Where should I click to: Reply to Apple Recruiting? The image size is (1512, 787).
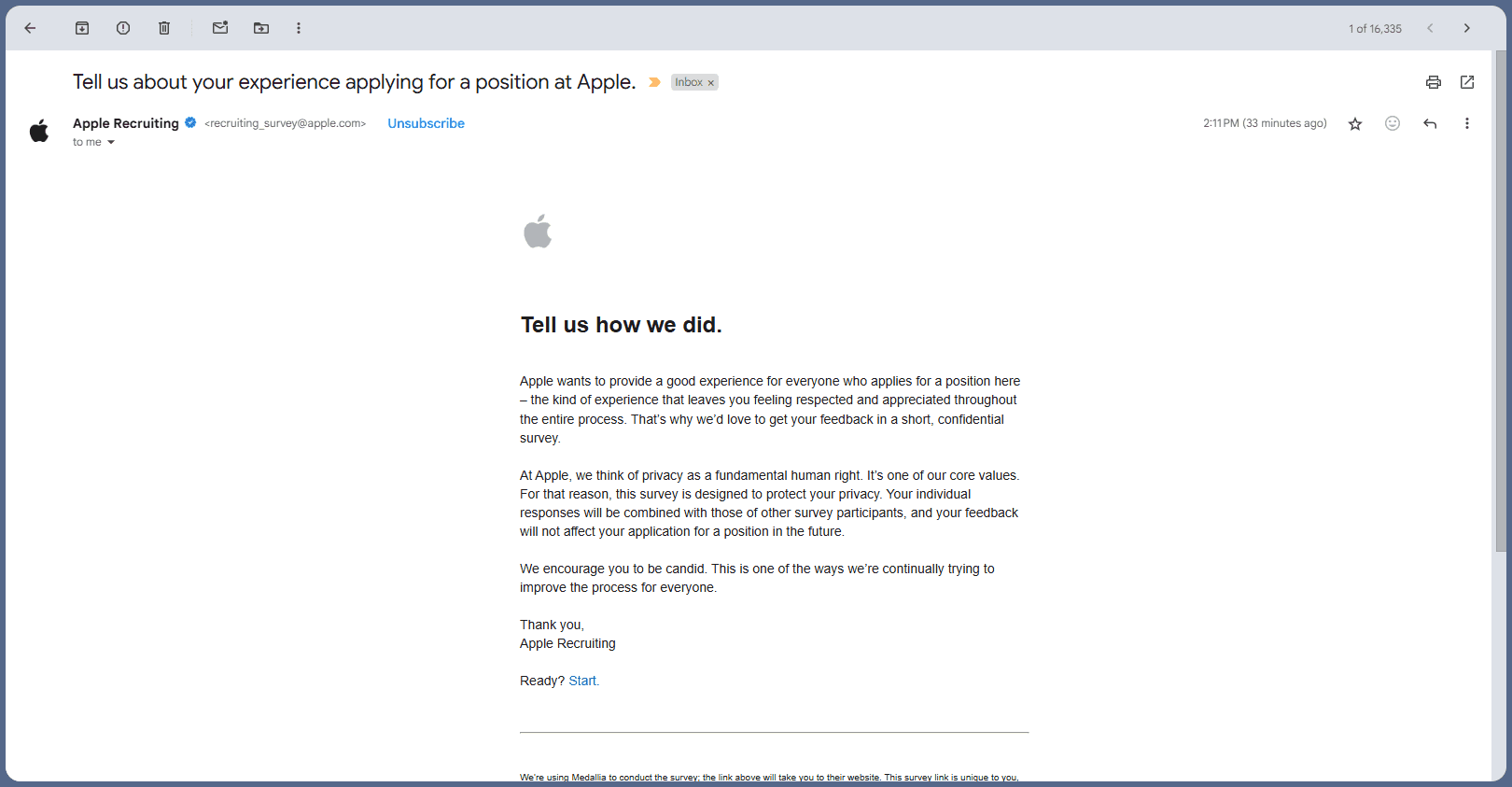pyautogui.click(x=1430, y=123)
